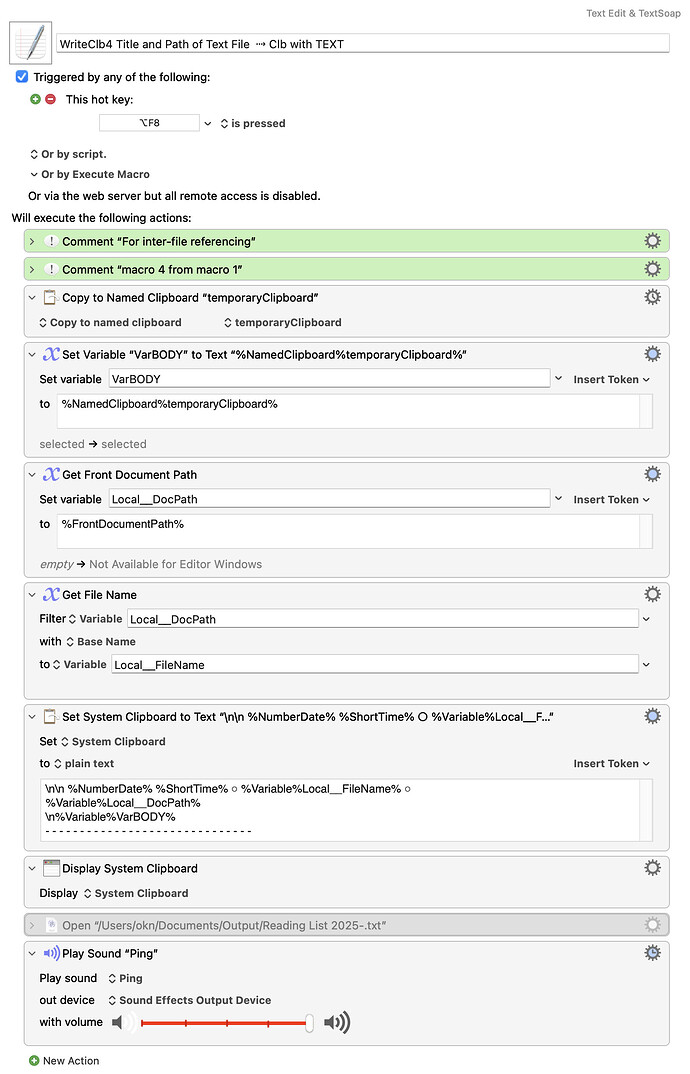
Task: Click the gear icon on the Play Sound action
Action: coord(652,953)
